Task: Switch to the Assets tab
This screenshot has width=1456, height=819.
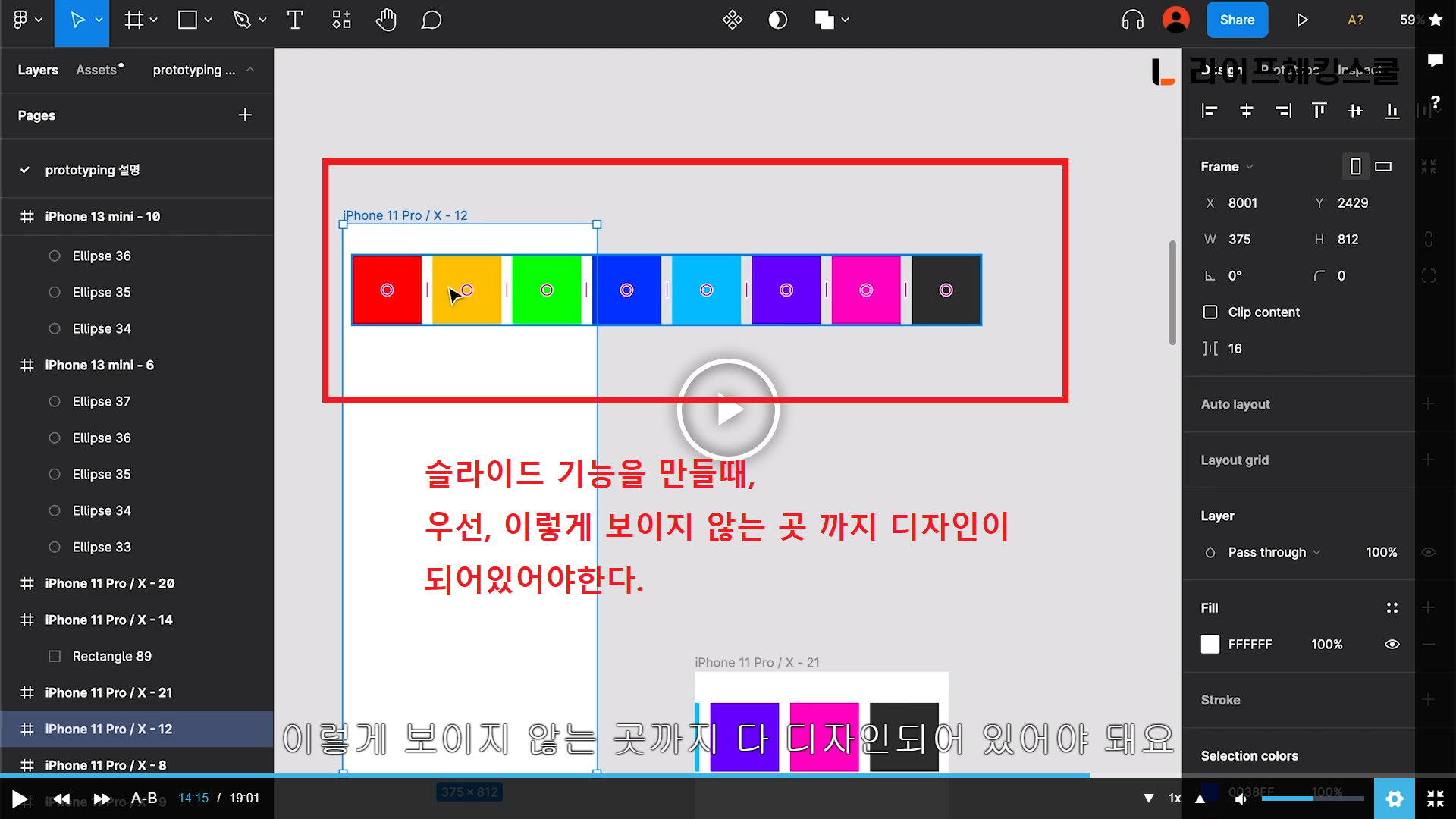Action: 97,70
